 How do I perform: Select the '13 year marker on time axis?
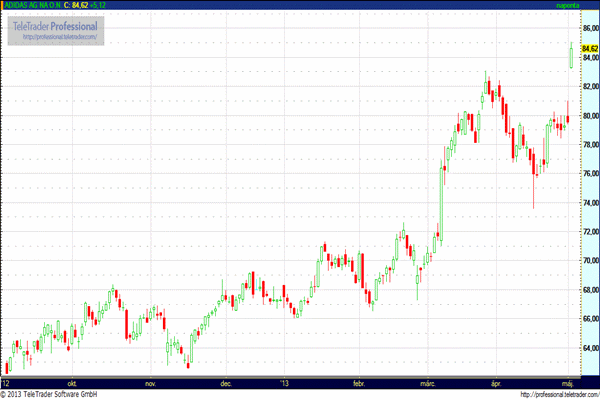(283, 382)
